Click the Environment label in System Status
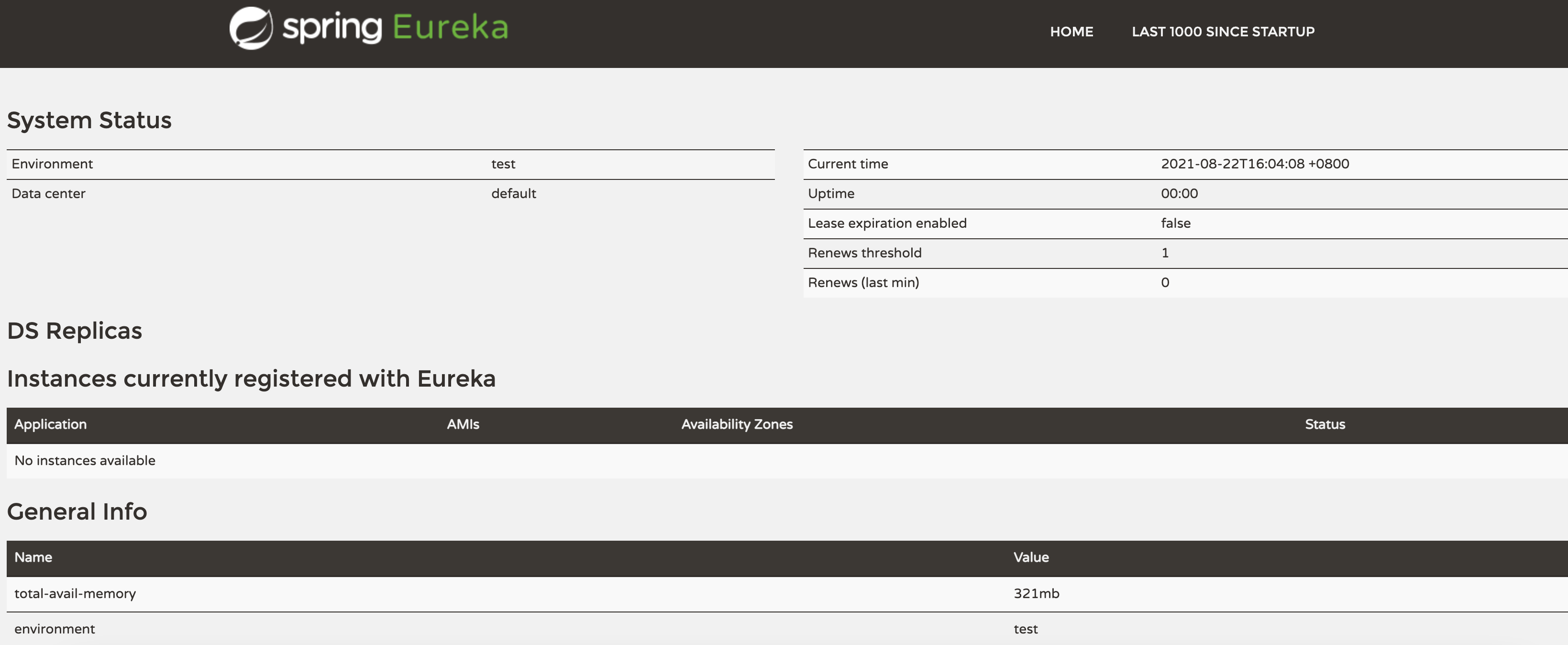The image size is (1568, 645). tap(52, 164)
